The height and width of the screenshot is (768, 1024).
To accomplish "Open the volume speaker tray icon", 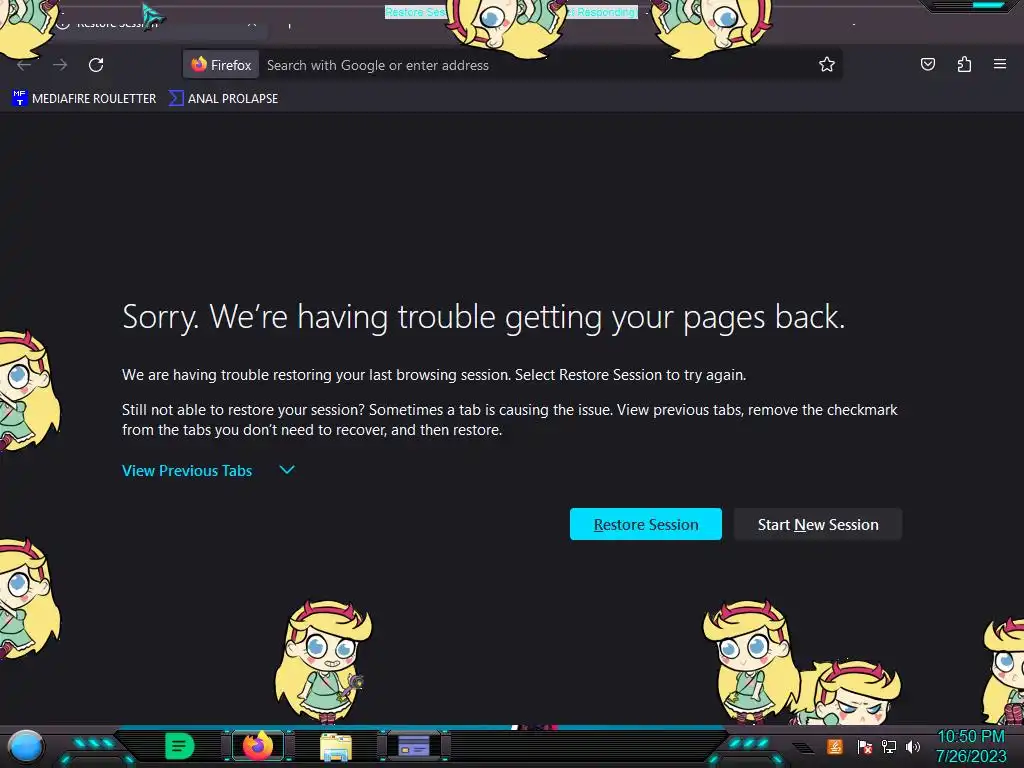I will 912,746.
